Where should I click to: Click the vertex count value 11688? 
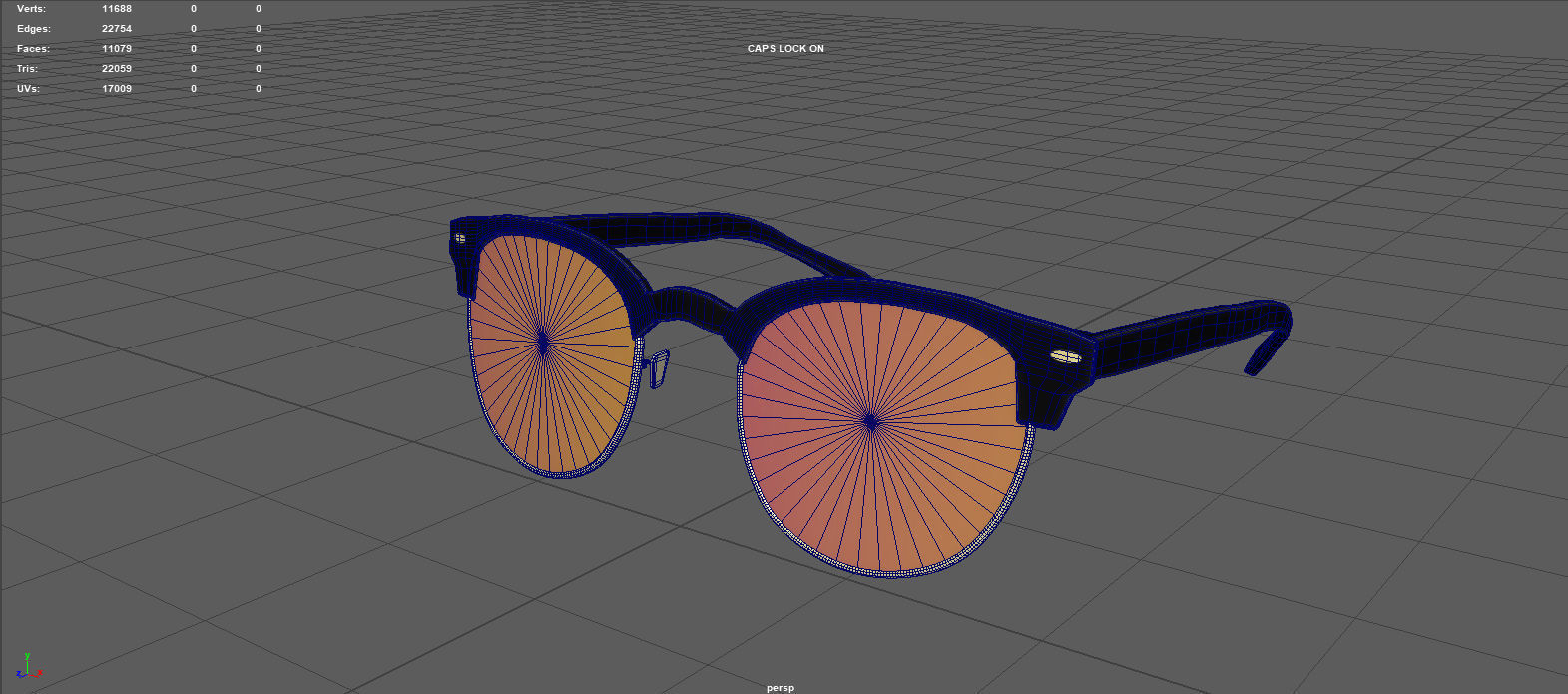pyautogui.click(x=117, y=9)
